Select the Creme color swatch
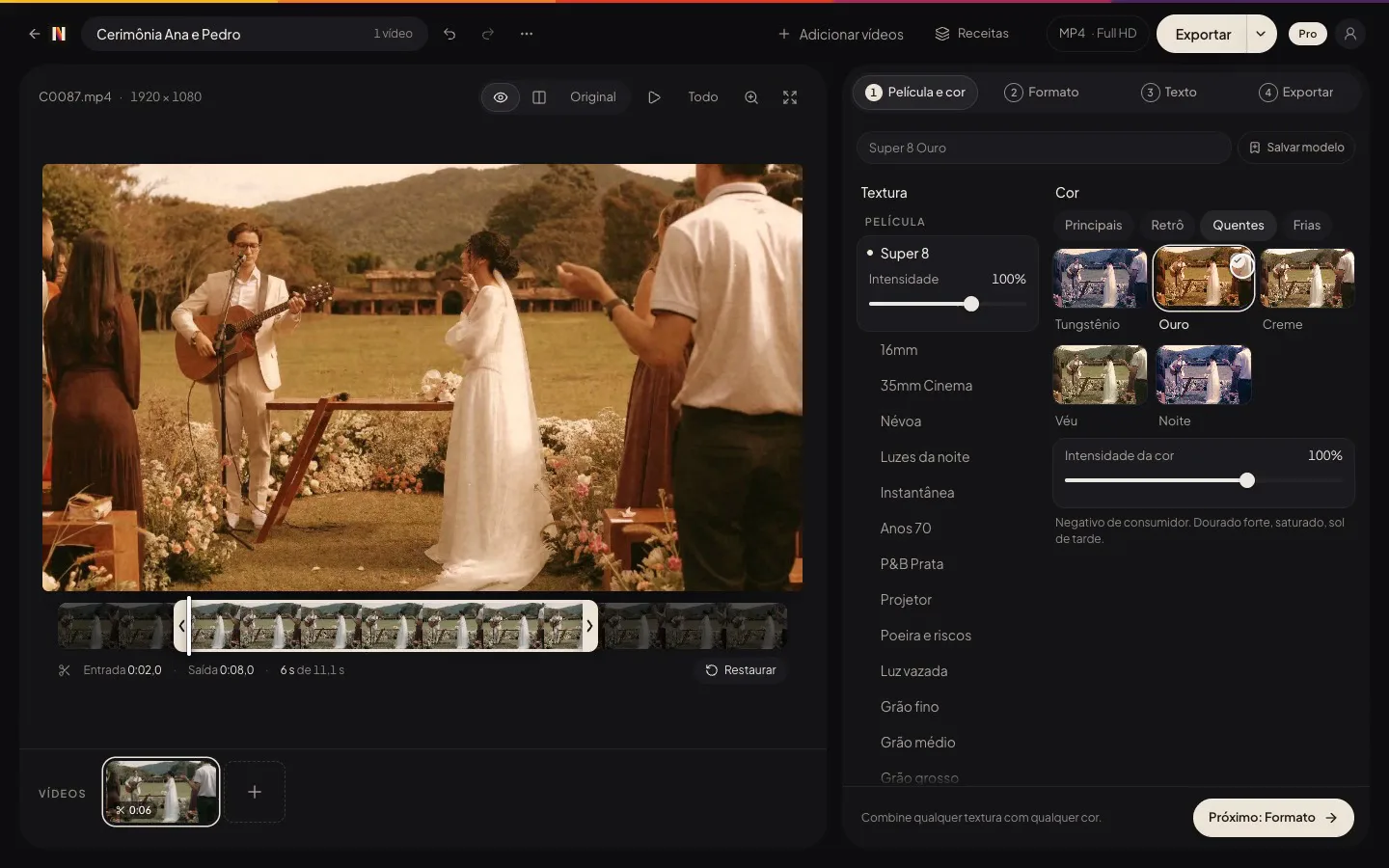 coord(1307,279)
